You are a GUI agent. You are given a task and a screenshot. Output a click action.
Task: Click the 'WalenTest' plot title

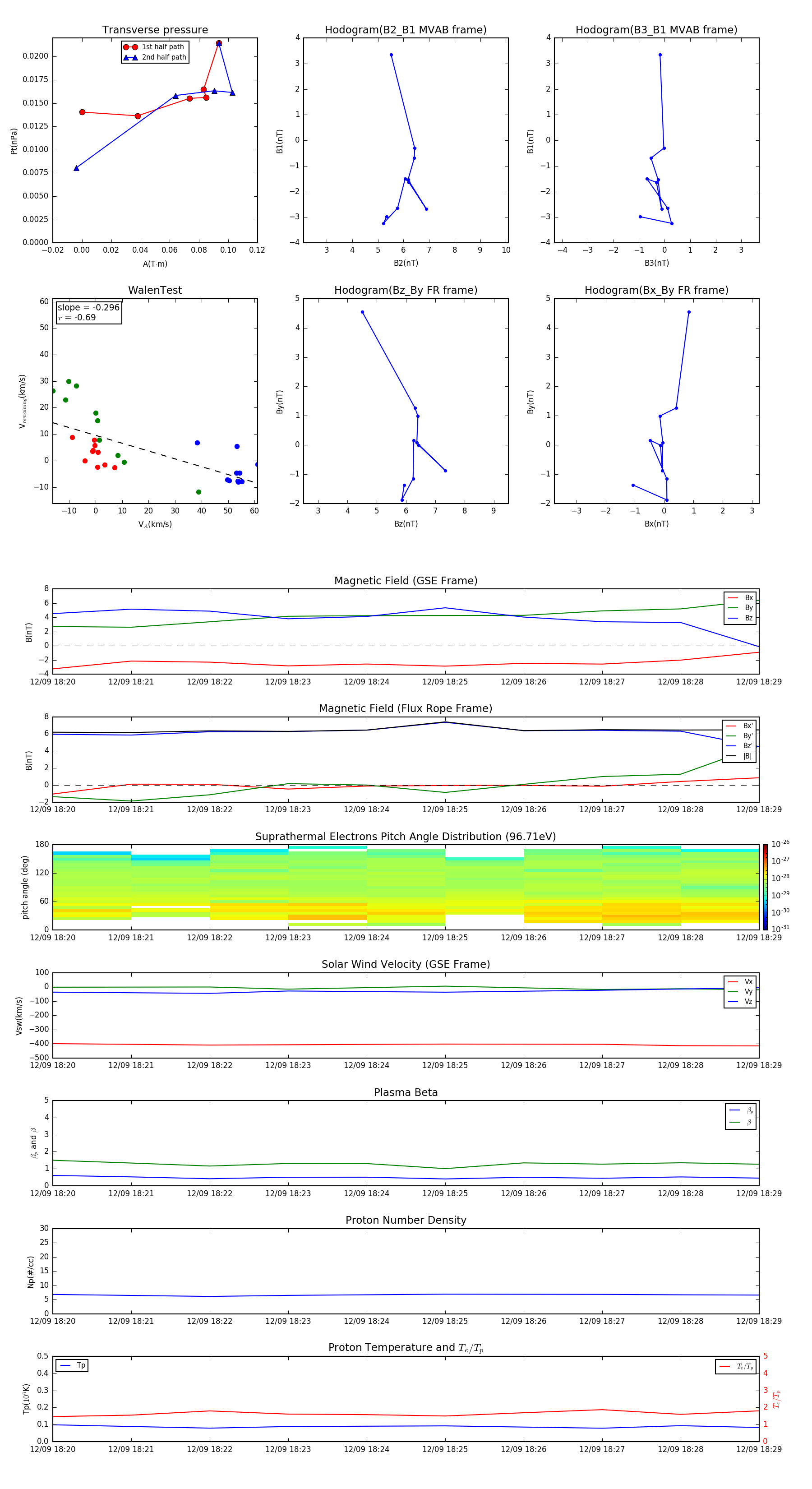click(x=155, y=290)
